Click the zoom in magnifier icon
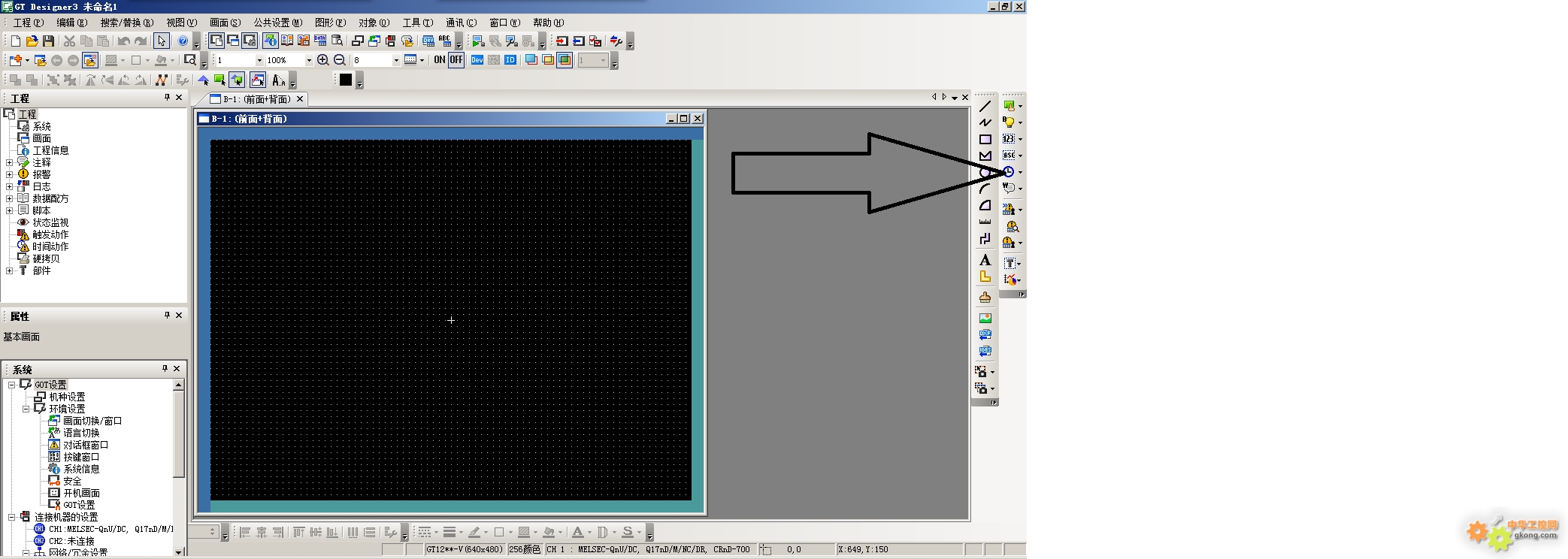 pyautogui.click(x=322, y=60)
